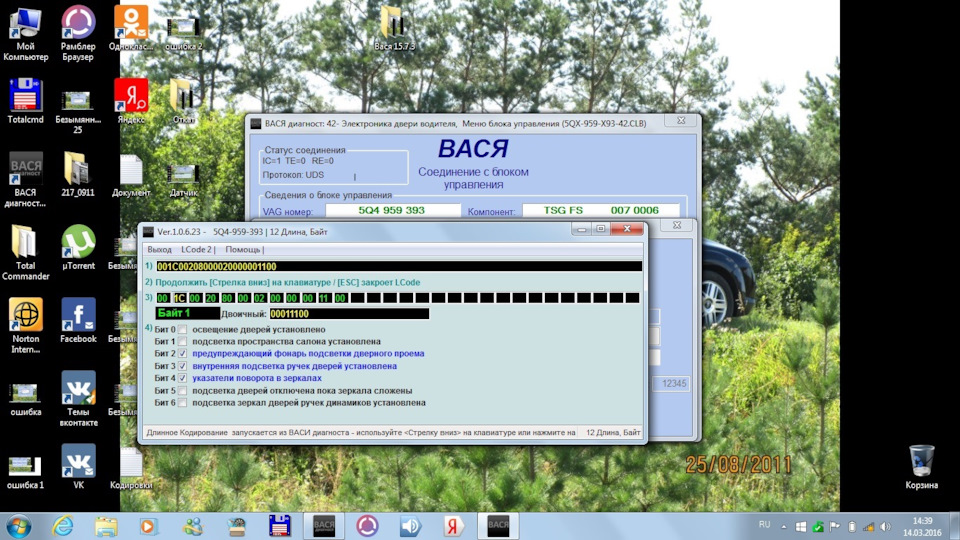Click the Двоичный binary value field
Screen dimensions: 960x540
349,313
